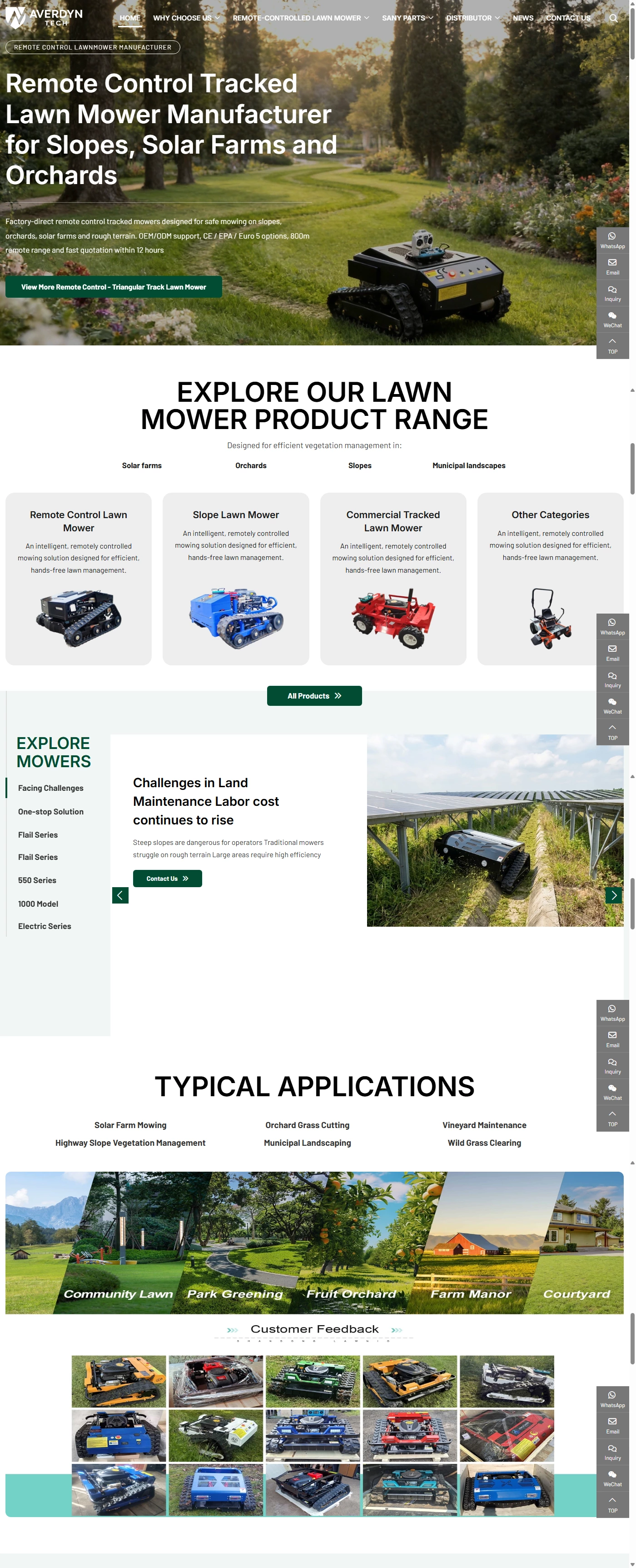Click the orange zero-turn mower image
Viewport: 636px width, 1568px height.
550,618
